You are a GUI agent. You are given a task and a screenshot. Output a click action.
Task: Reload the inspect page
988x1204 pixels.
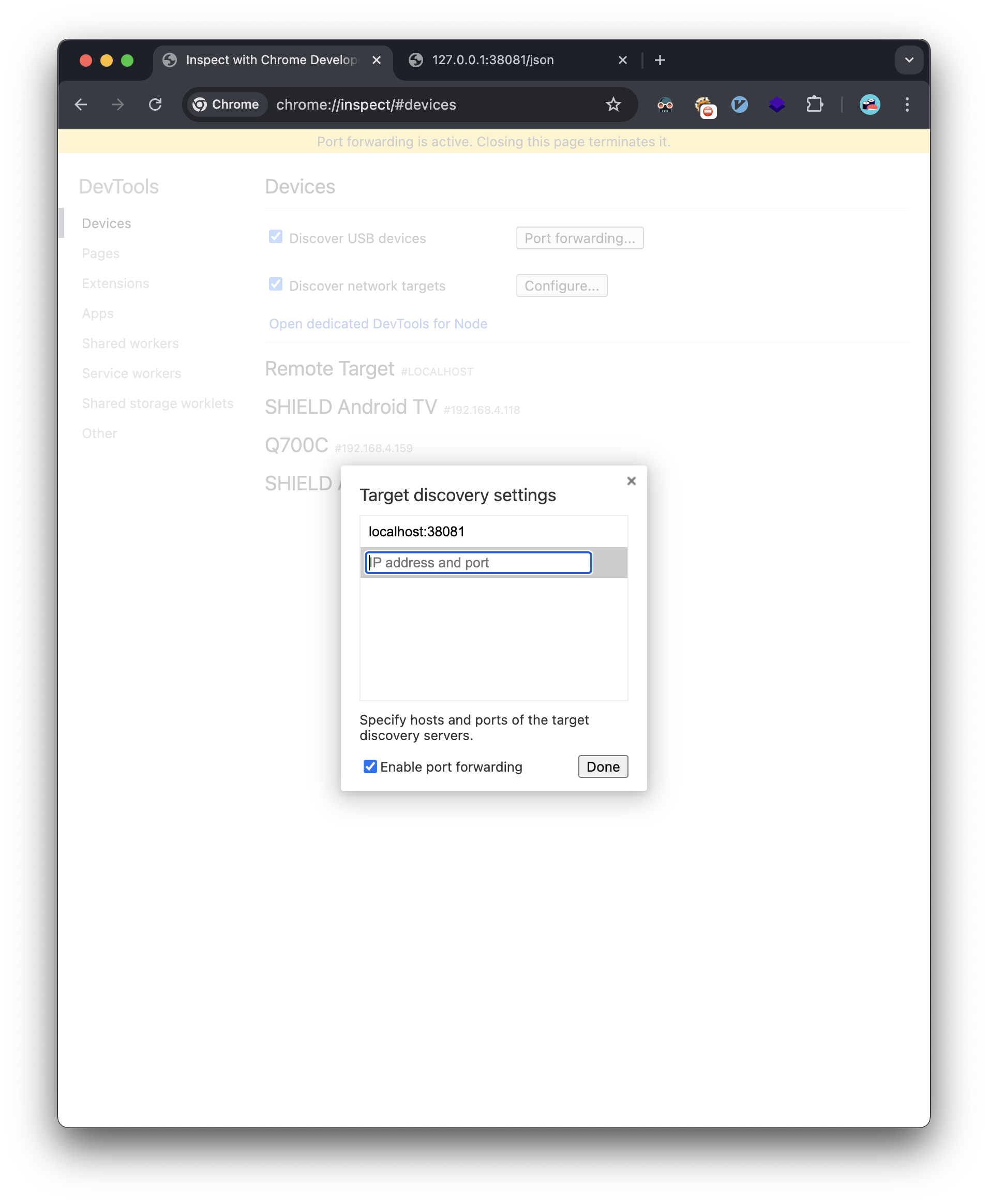(x=155, y=104)
